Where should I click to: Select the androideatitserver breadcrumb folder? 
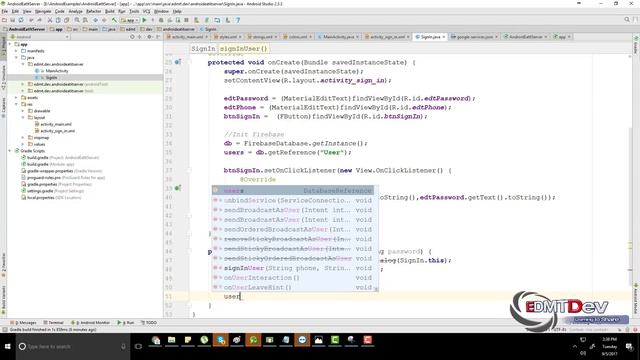pos(176,29)
